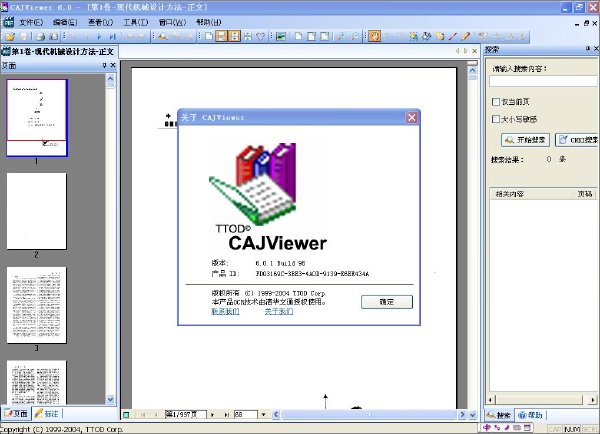This screenshot has height=434, width=600.
Task: Select page 1 thumbnail
Action: click(37, 117)
